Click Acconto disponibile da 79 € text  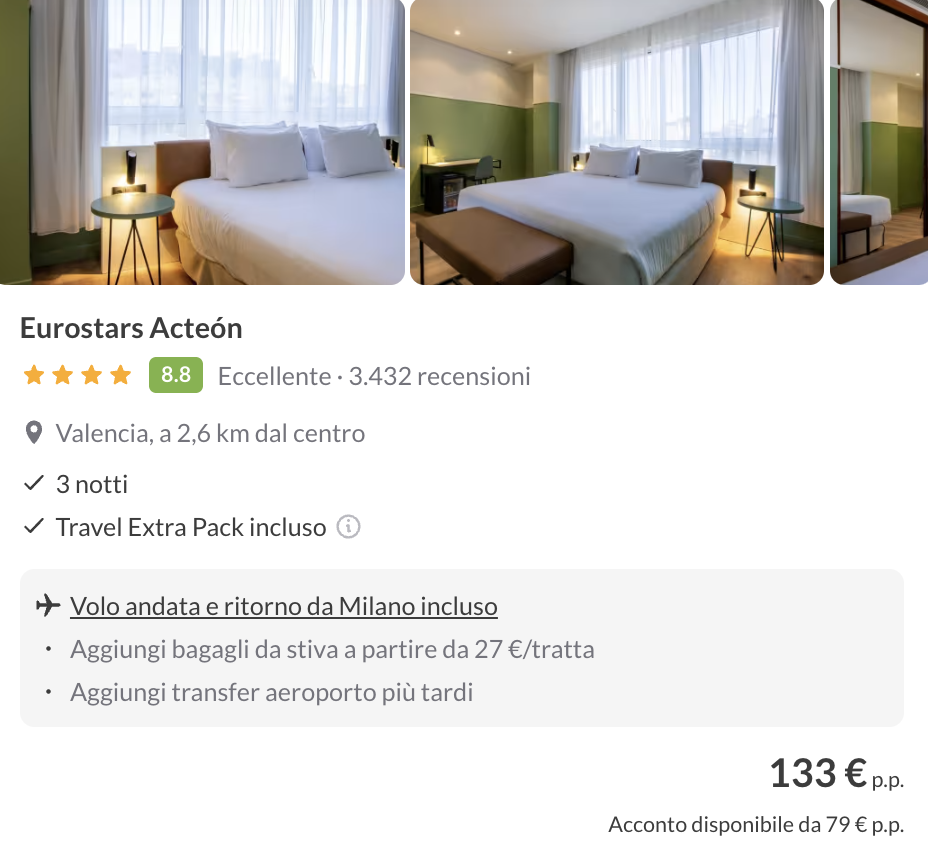[x=756, y=824]
